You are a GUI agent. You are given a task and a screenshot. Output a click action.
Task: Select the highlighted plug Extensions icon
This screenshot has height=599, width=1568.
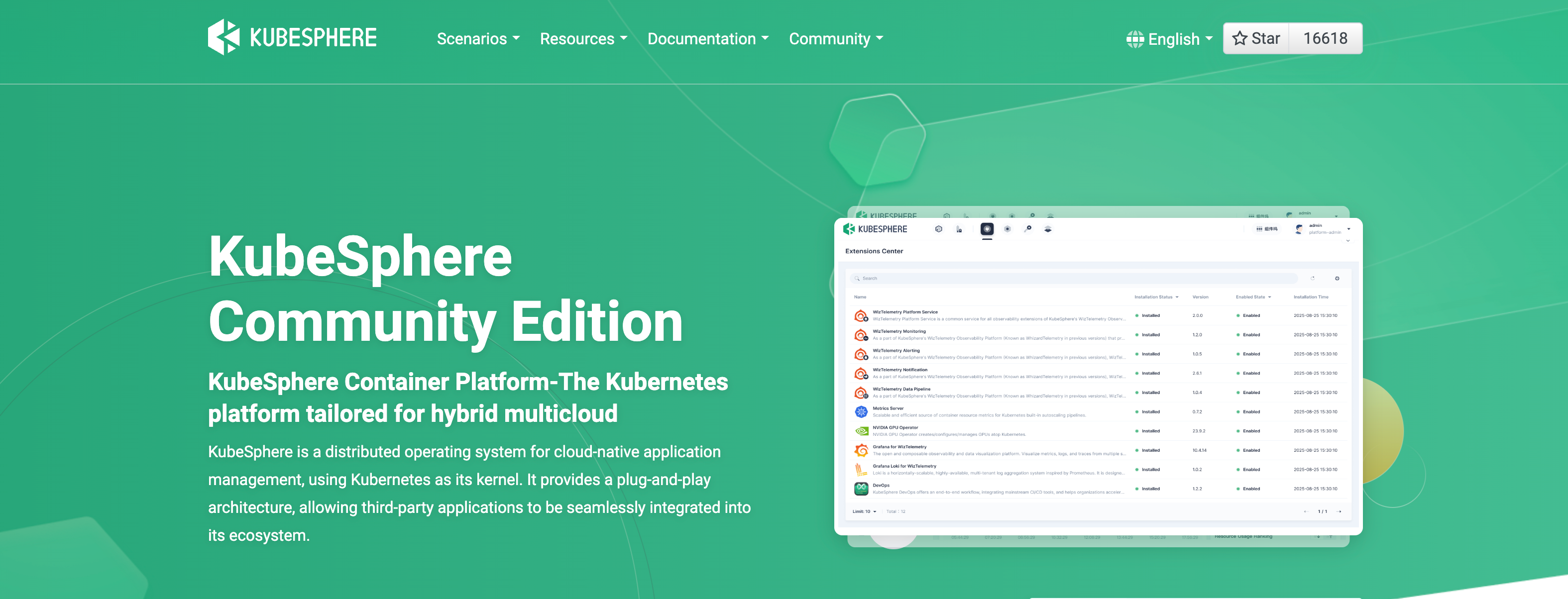pyautogui.click(x=987, y=229)
